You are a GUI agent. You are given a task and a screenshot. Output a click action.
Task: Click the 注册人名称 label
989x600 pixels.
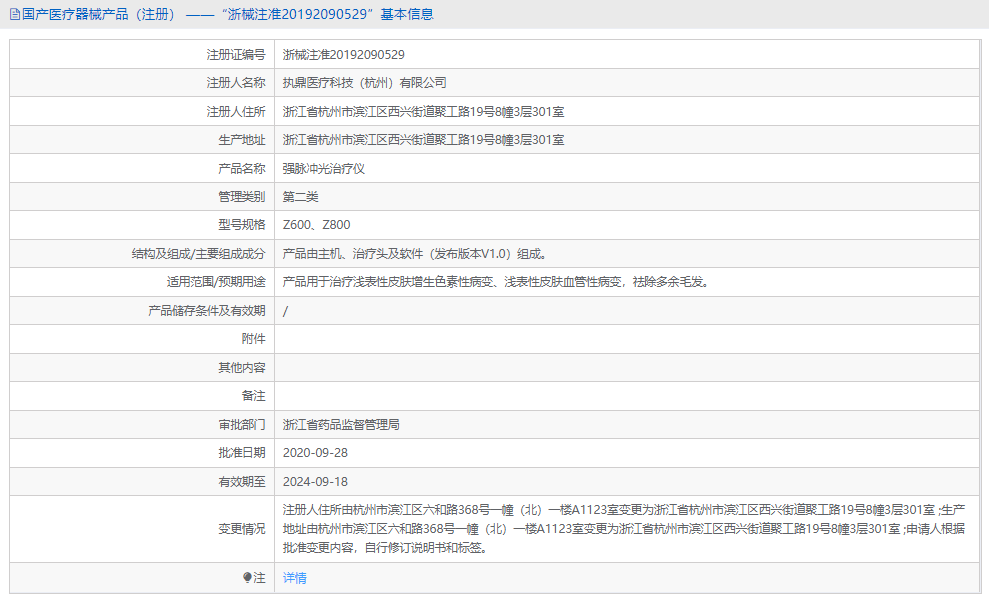[236, 83]
